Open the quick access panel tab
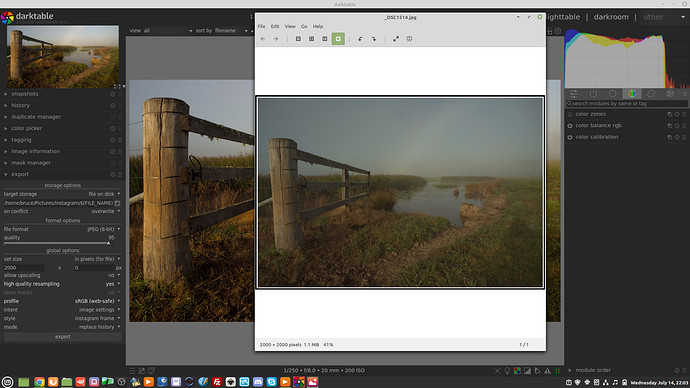This screenshot has height=388, width=690. (574, 94)
